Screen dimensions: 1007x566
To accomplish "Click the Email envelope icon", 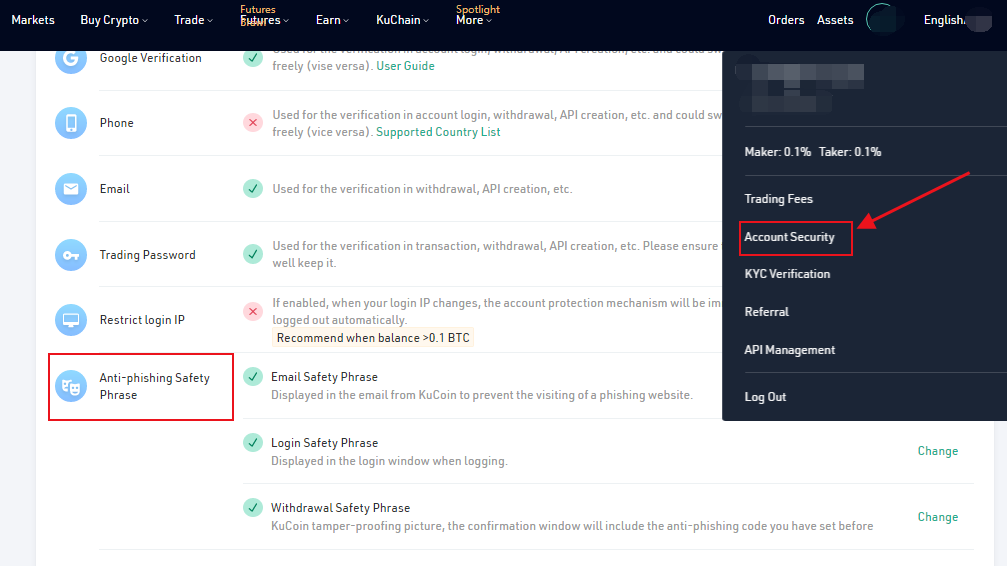I will pyautogui.click(x=71, y=189).
